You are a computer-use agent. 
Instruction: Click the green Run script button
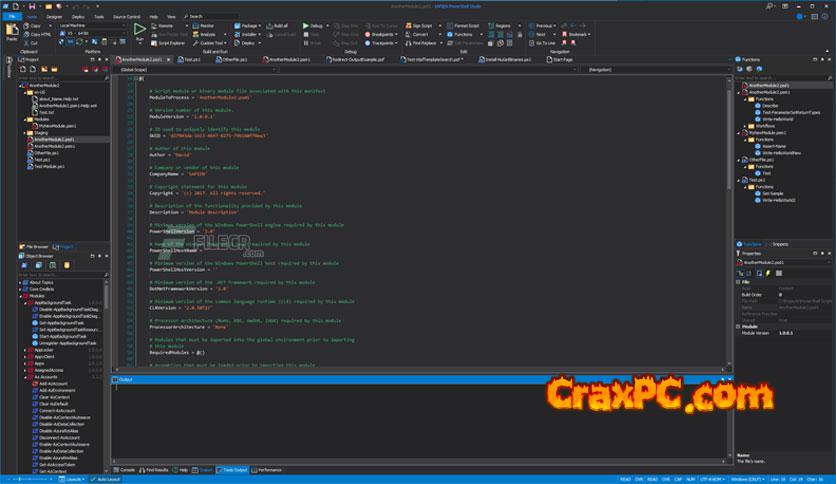139,29
